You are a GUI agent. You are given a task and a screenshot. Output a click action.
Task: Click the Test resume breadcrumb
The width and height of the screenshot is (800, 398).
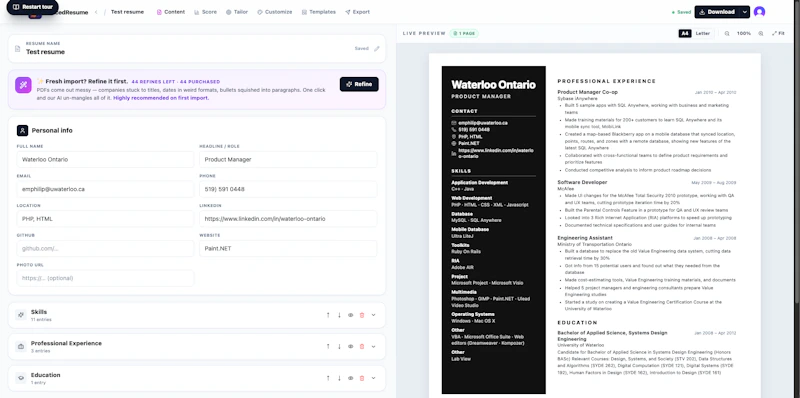click(x=127, y=12)
